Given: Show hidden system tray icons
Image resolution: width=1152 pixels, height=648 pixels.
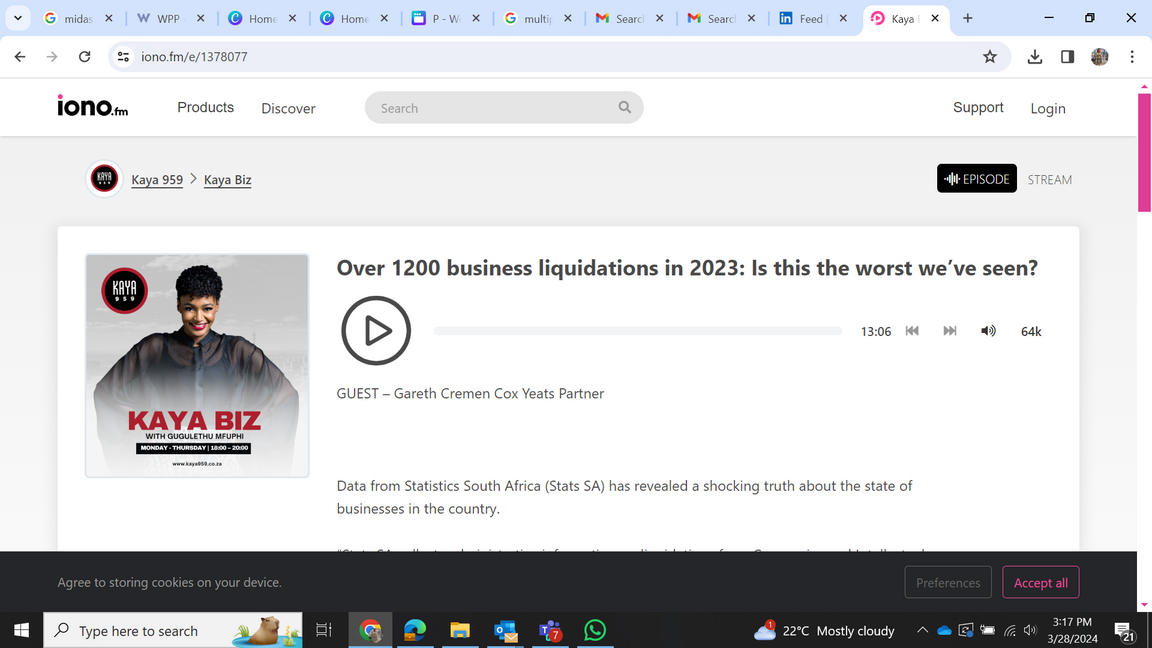Looking at the screenshot, I should [x=922, y=630].
